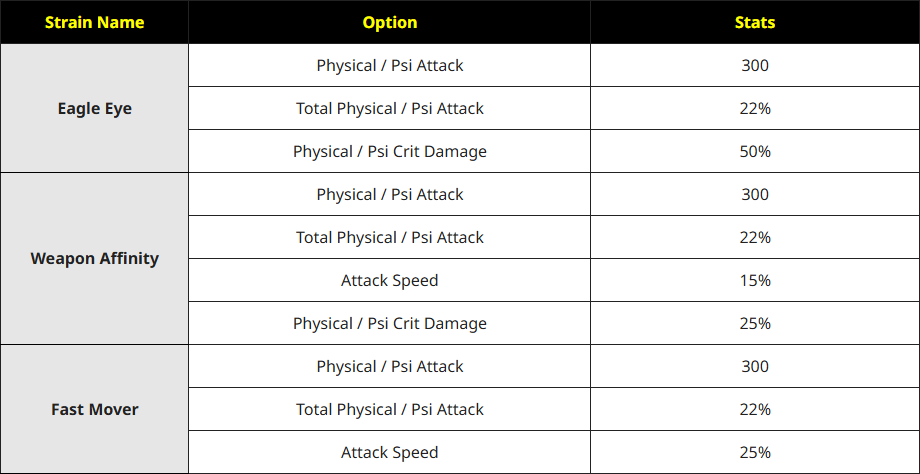This screenshot has width=920, height=474.
Task: Select the Eagle Eye strain cell
Action: [x=94, y=108]
